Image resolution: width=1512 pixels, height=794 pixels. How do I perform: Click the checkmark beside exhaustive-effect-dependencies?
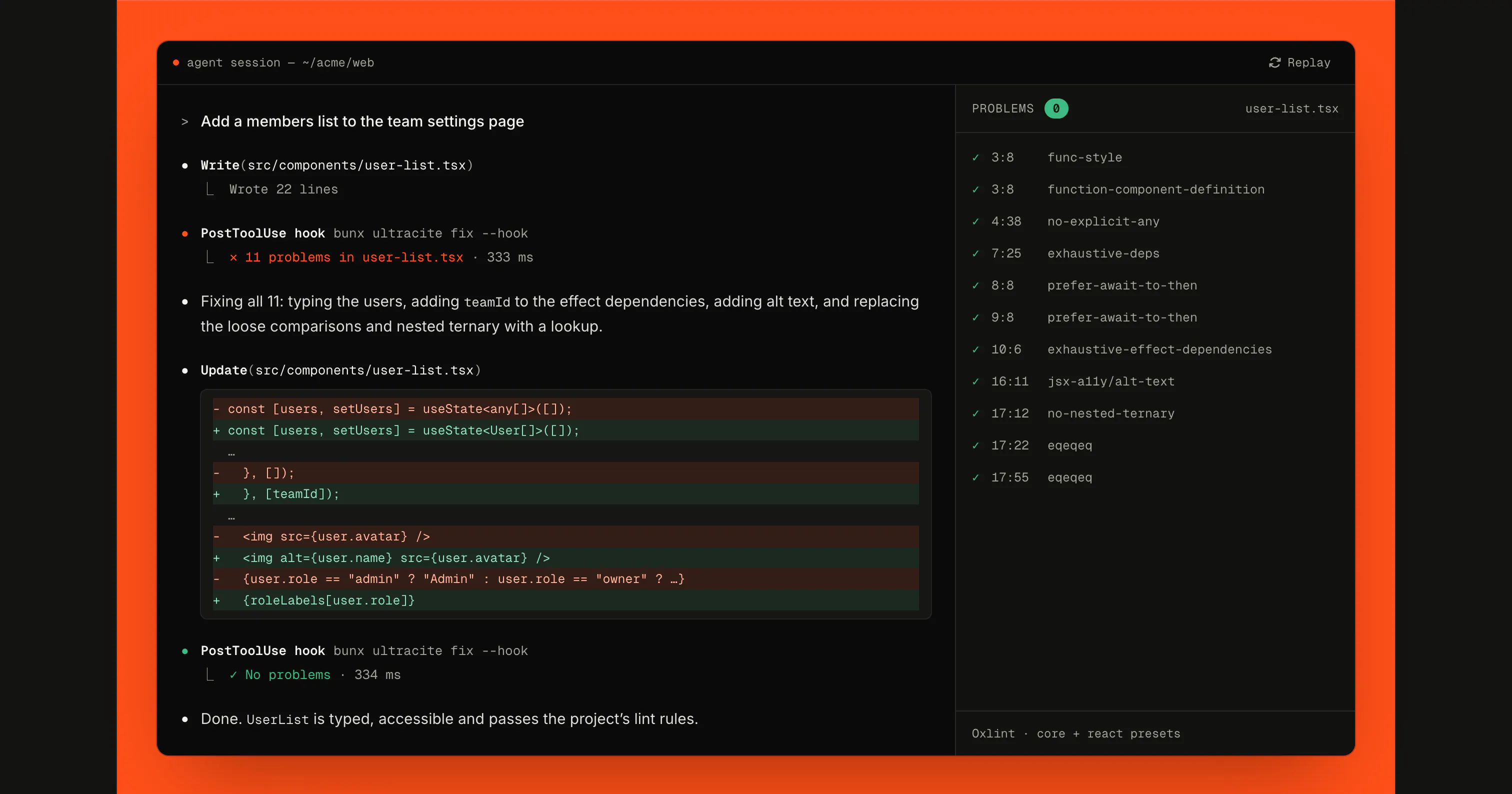pyautogui.click(x=975, y=349)
